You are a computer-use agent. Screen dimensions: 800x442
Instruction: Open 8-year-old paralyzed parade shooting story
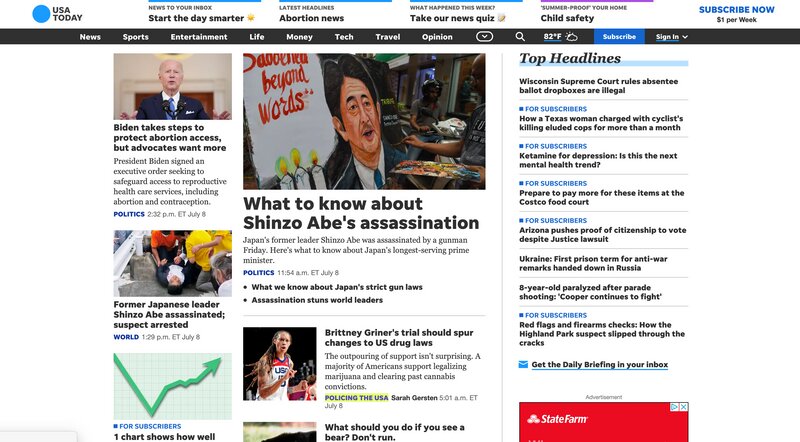(x=590, y=292)
